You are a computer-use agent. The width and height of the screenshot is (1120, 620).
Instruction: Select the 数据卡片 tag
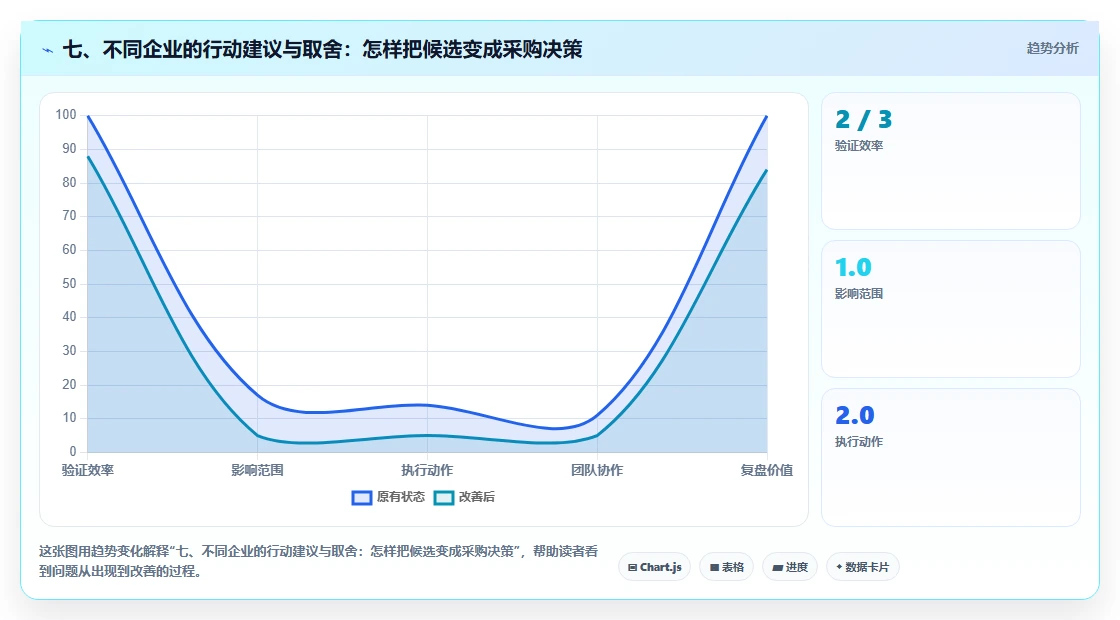(862, 567)
